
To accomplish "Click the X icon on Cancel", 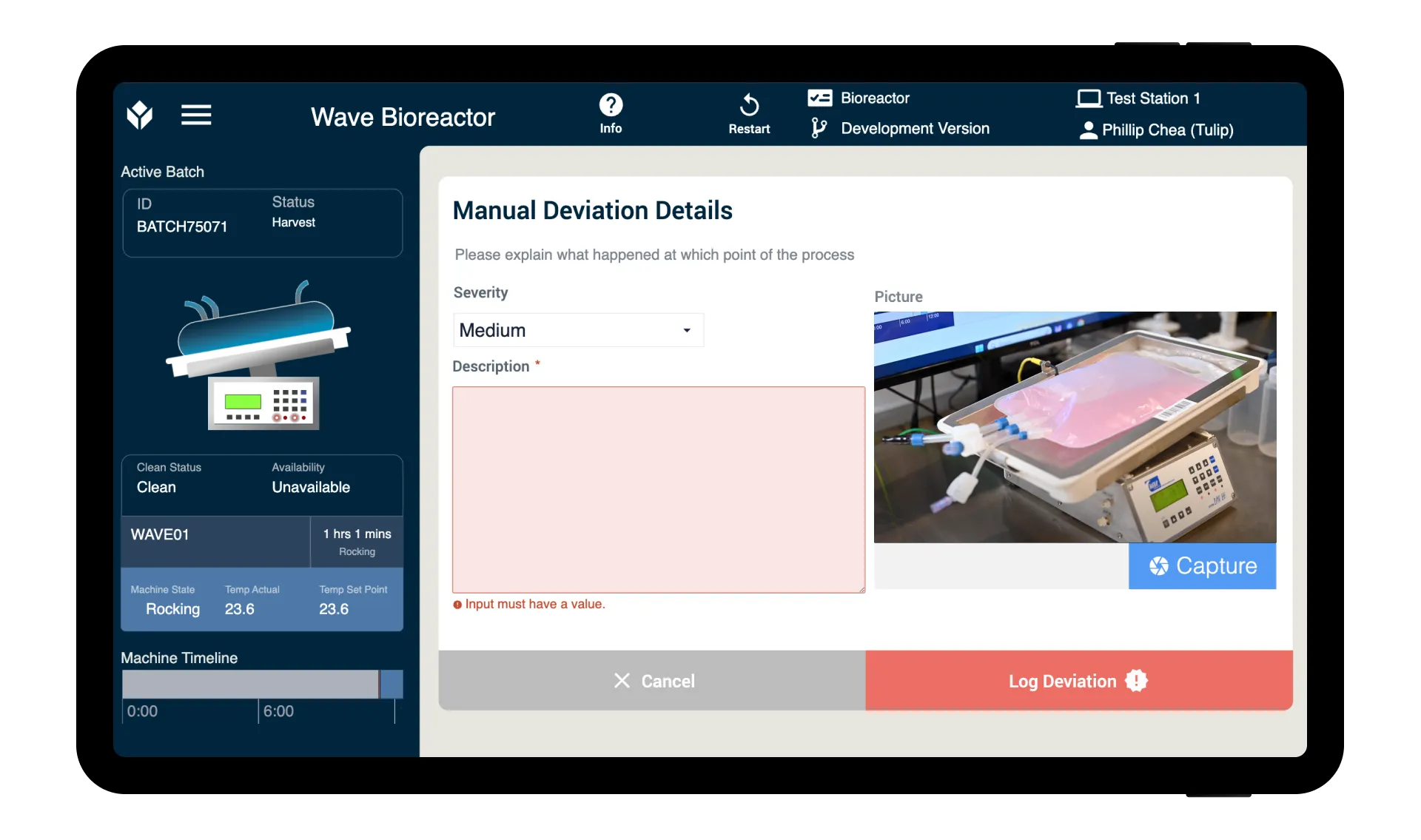I will coord(622,681).
